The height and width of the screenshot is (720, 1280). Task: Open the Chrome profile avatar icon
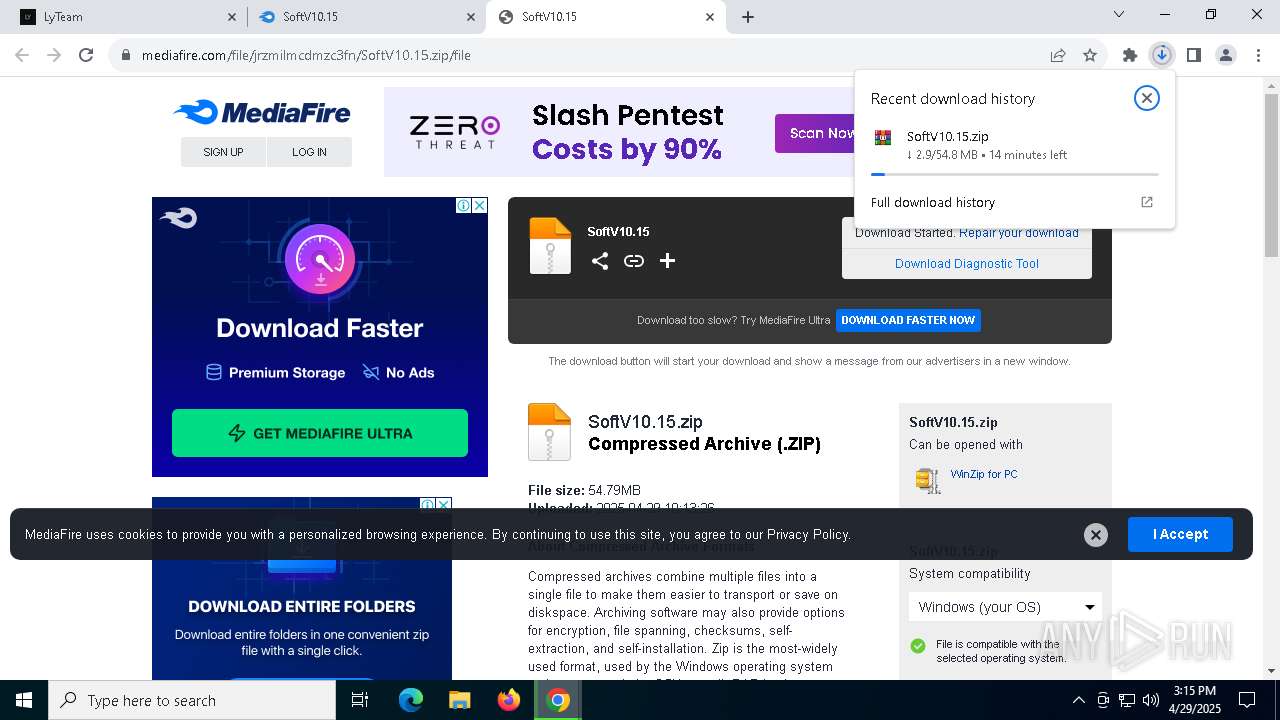(1226, 55)
